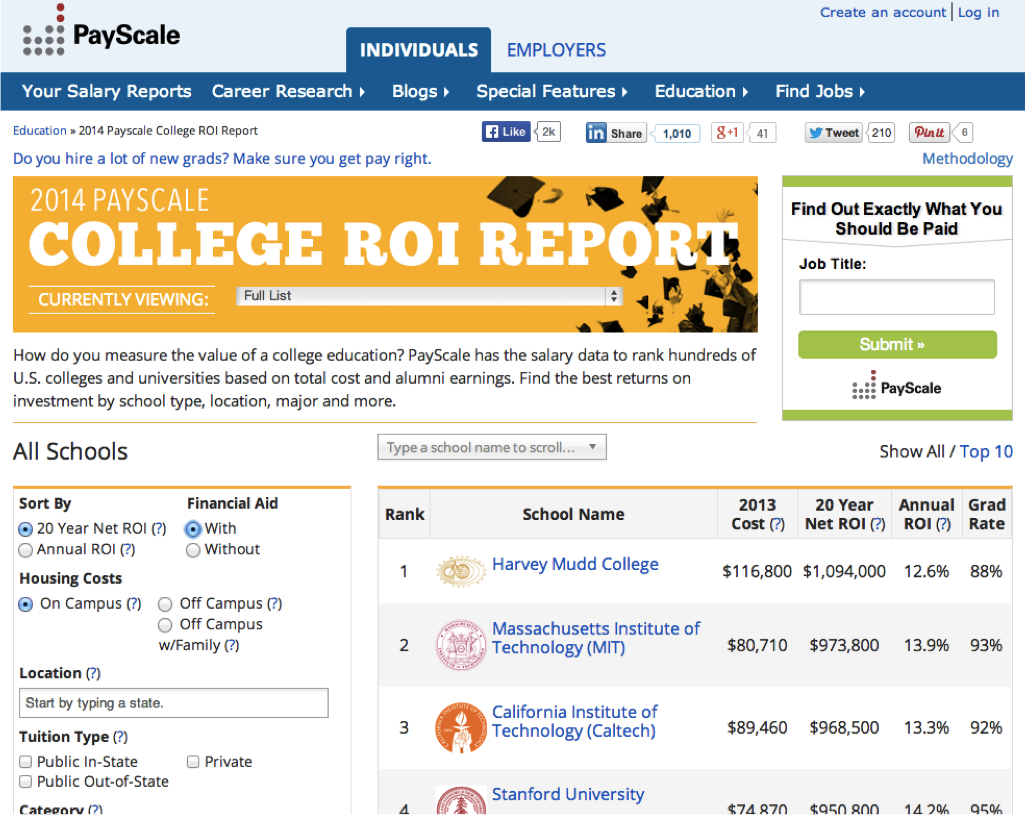Tweet this report on Twitter
The image size is (1025, 815).
coord(834,132)
